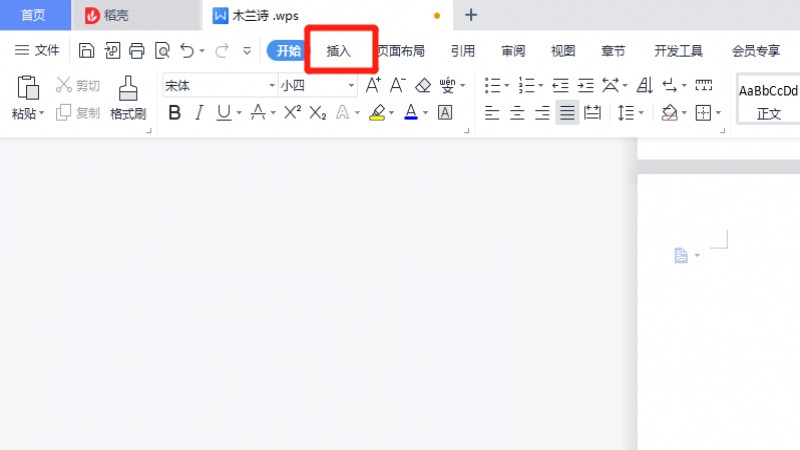Image resolution: width=800 pixels, height=450 pixels.
Task: Click the Copy (复制) button
Action: pyautogui.click(x=78, y=112)
